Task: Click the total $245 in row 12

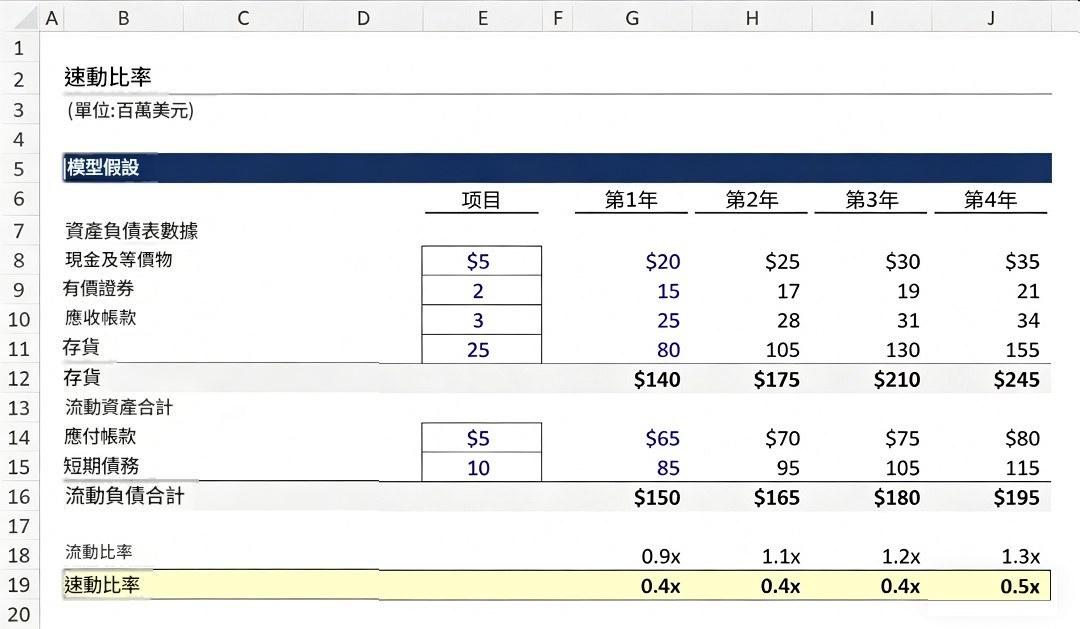Action: 1017,380
